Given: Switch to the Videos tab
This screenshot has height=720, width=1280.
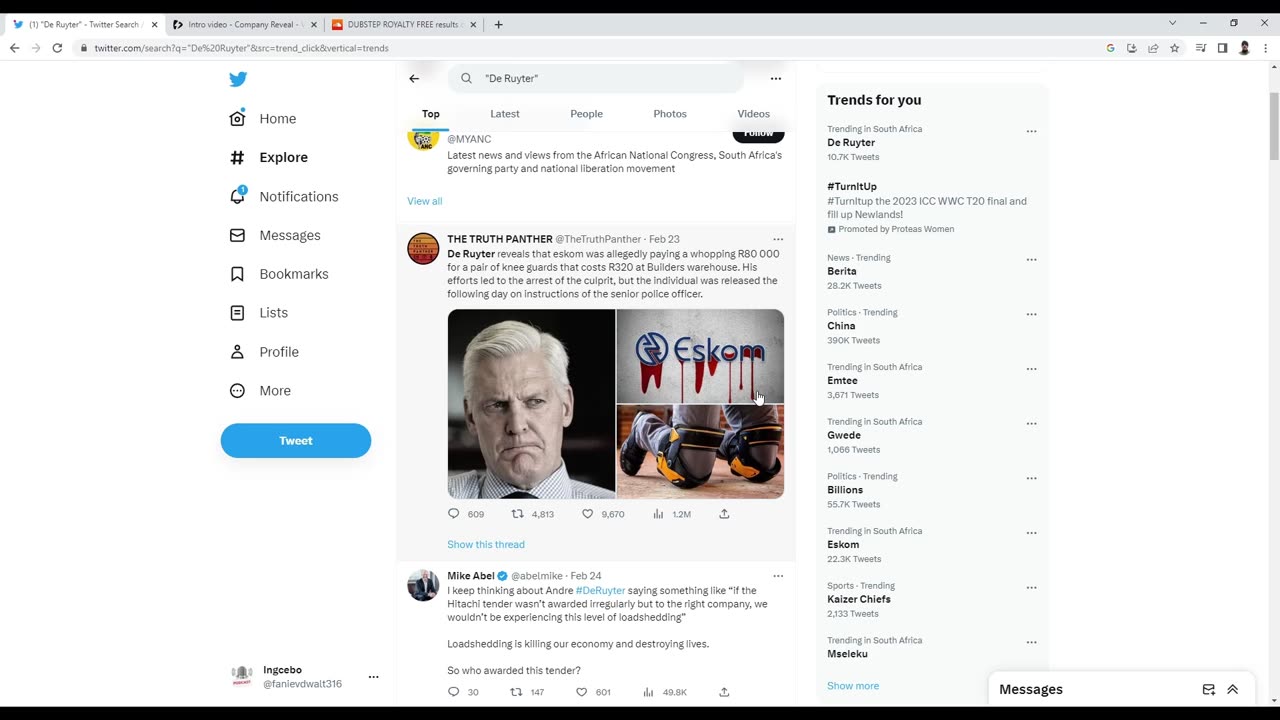Looking at the screenshot, I should click(753, 114).
